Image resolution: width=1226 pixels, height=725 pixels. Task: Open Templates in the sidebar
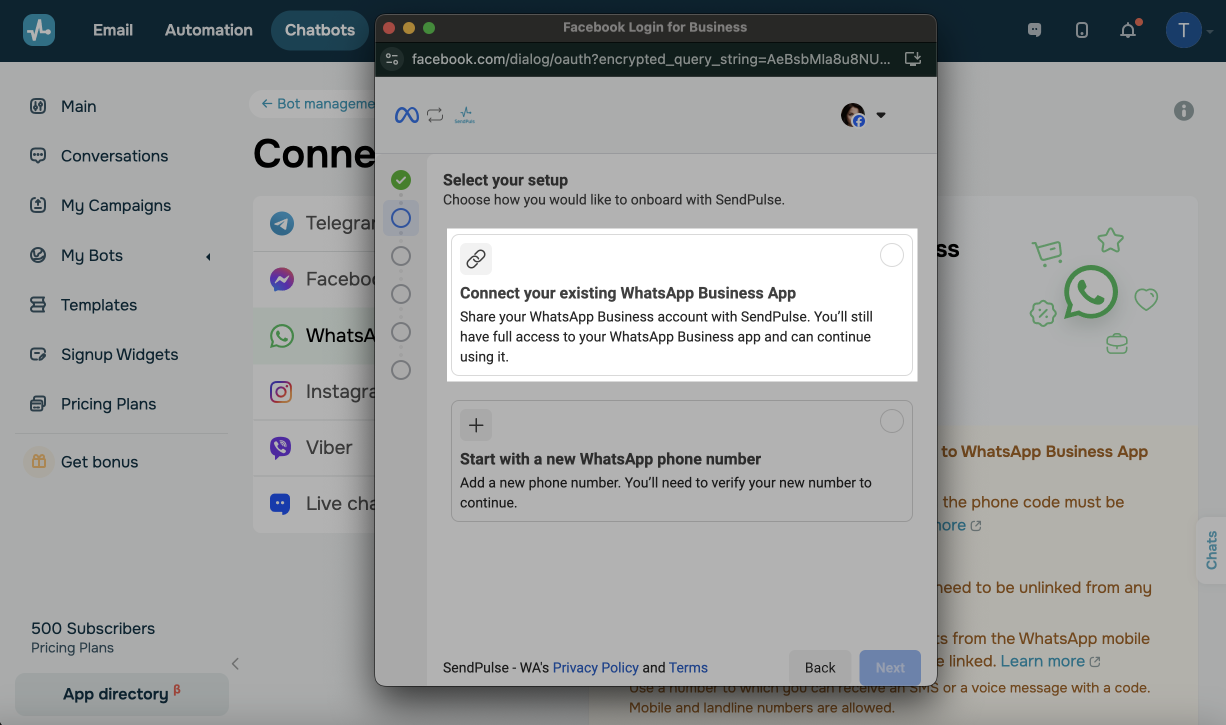[99, 305]
